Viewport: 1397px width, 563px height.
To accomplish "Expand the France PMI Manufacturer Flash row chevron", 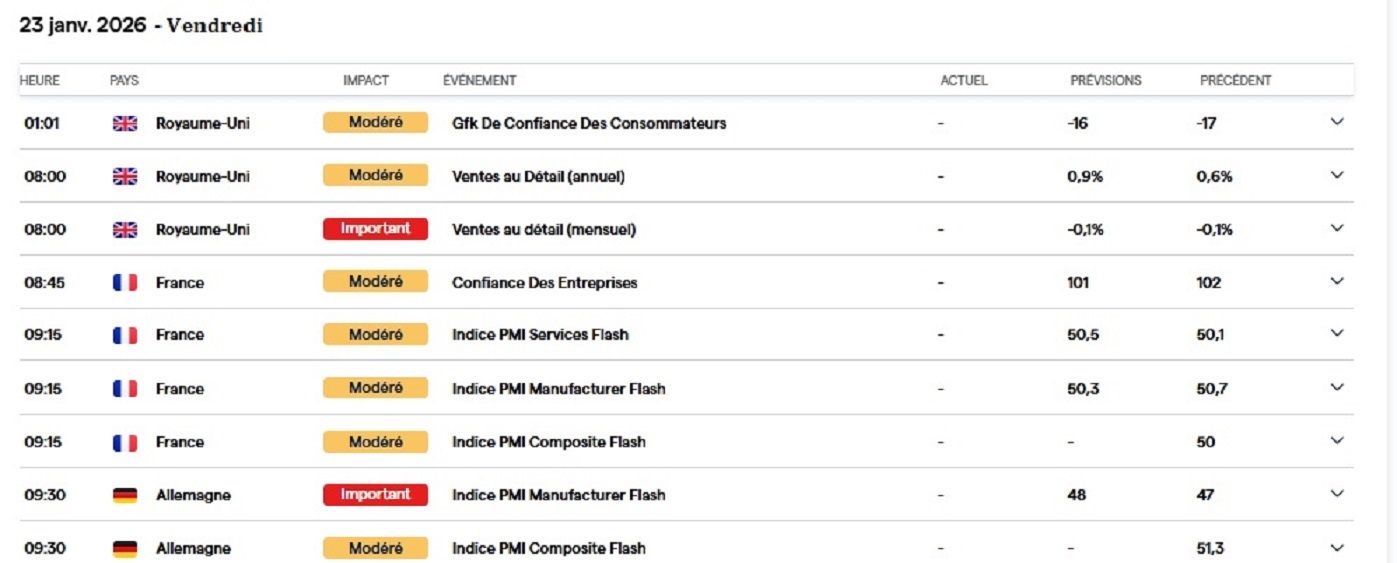I will pyautogui.click(x=1337, y=387).
